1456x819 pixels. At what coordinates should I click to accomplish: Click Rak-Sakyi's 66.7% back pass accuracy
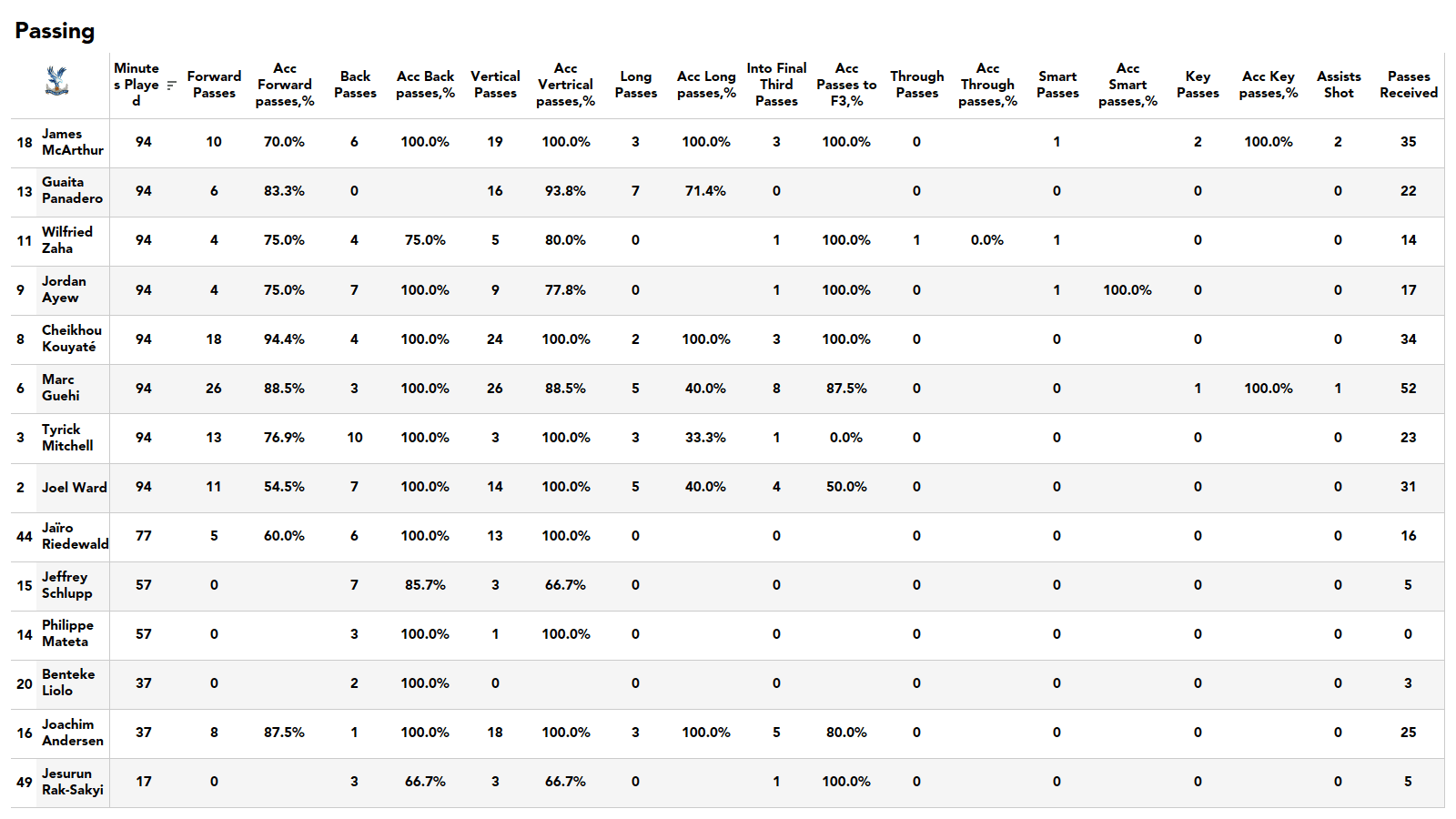click(x=425, y=782)
